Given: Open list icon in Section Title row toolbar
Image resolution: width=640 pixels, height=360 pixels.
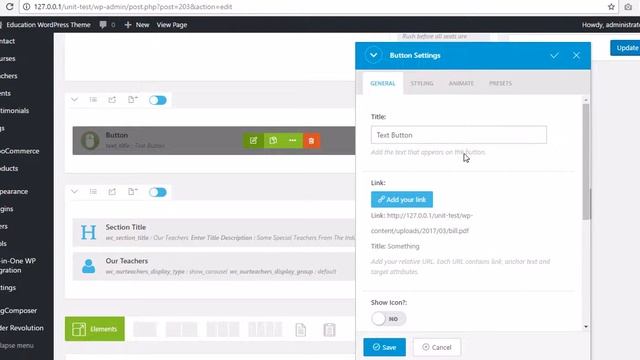Looking at the screenshot, I should (x=93, y=191).
